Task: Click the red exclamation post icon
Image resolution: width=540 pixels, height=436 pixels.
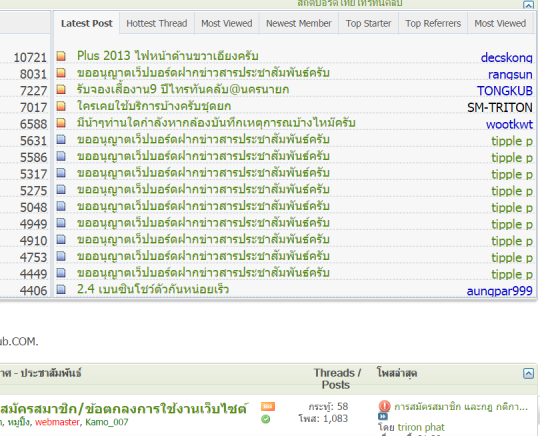Action: click(384, 406)
